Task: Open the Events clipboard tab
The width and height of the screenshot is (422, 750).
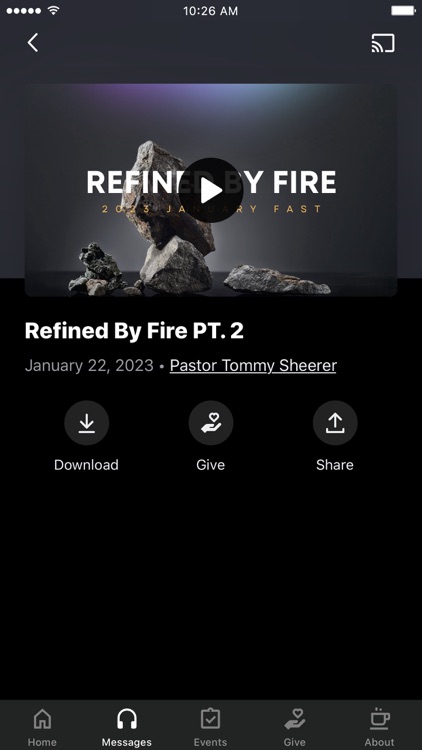Action: [x=211, y=726]
